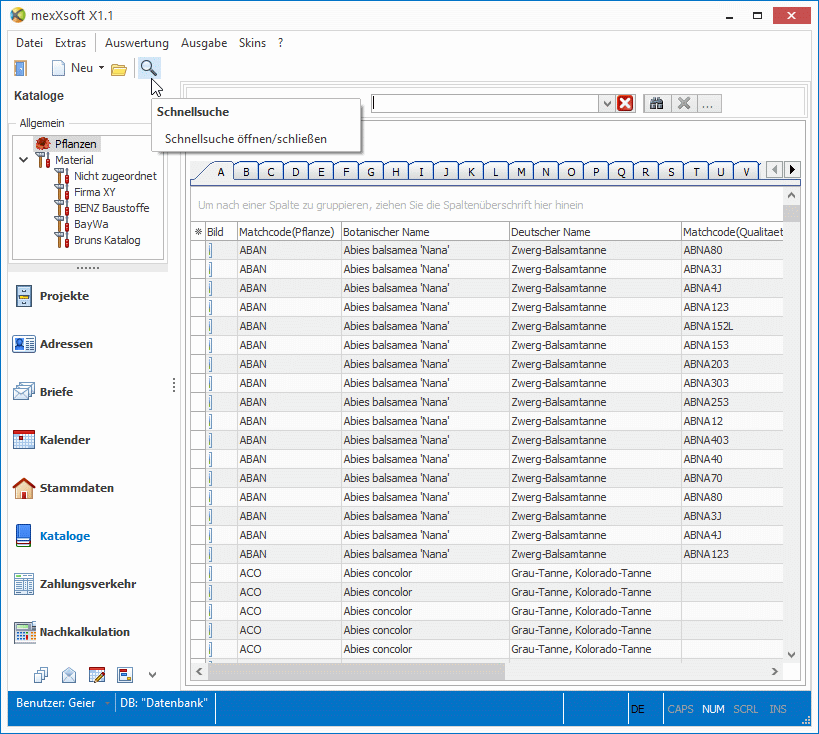The height and width of the screenshot is (734, 819).
Task: Select BayWa catalog
Action: 91,224
